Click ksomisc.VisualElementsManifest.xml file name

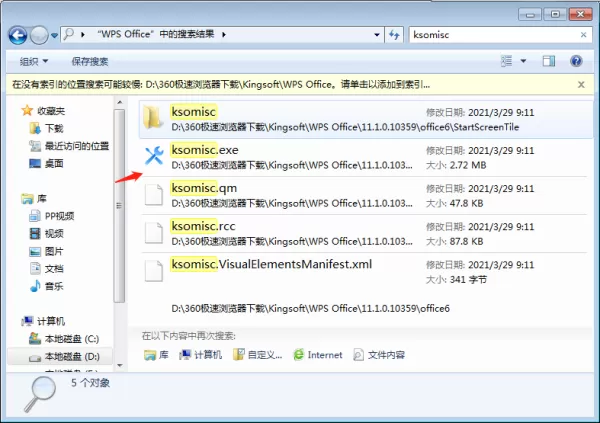coord(272,264)
